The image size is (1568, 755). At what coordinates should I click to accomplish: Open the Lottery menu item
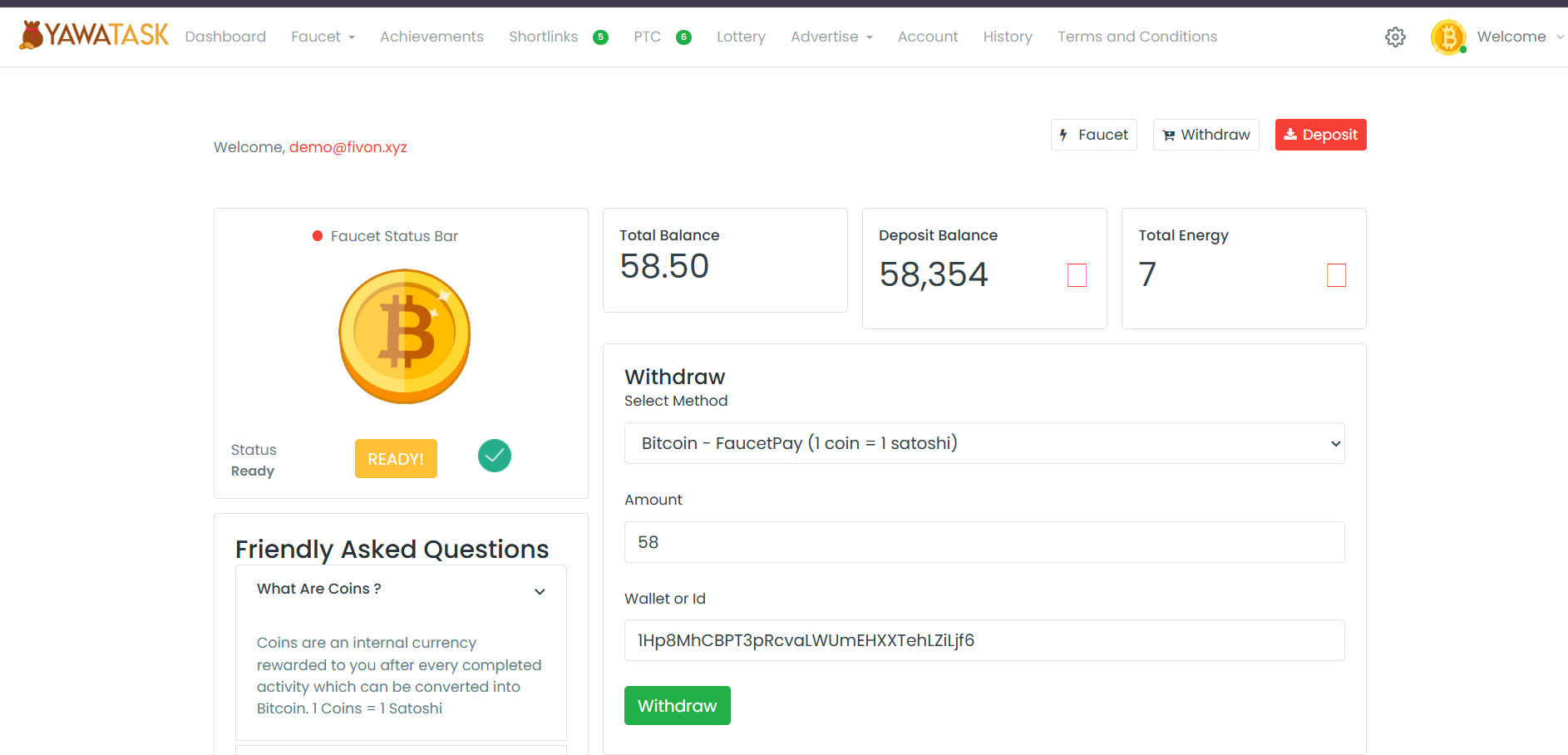pos(741,37)
